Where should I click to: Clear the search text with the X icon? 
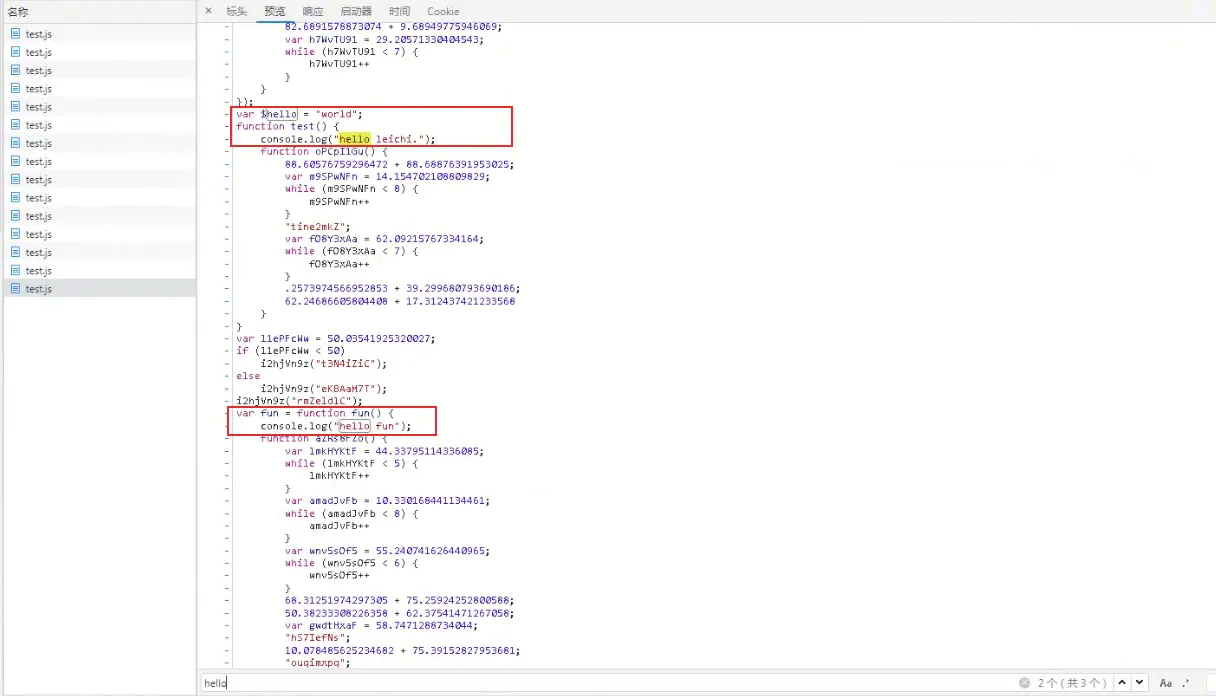pyautogui.click(x=1024, y=683)
